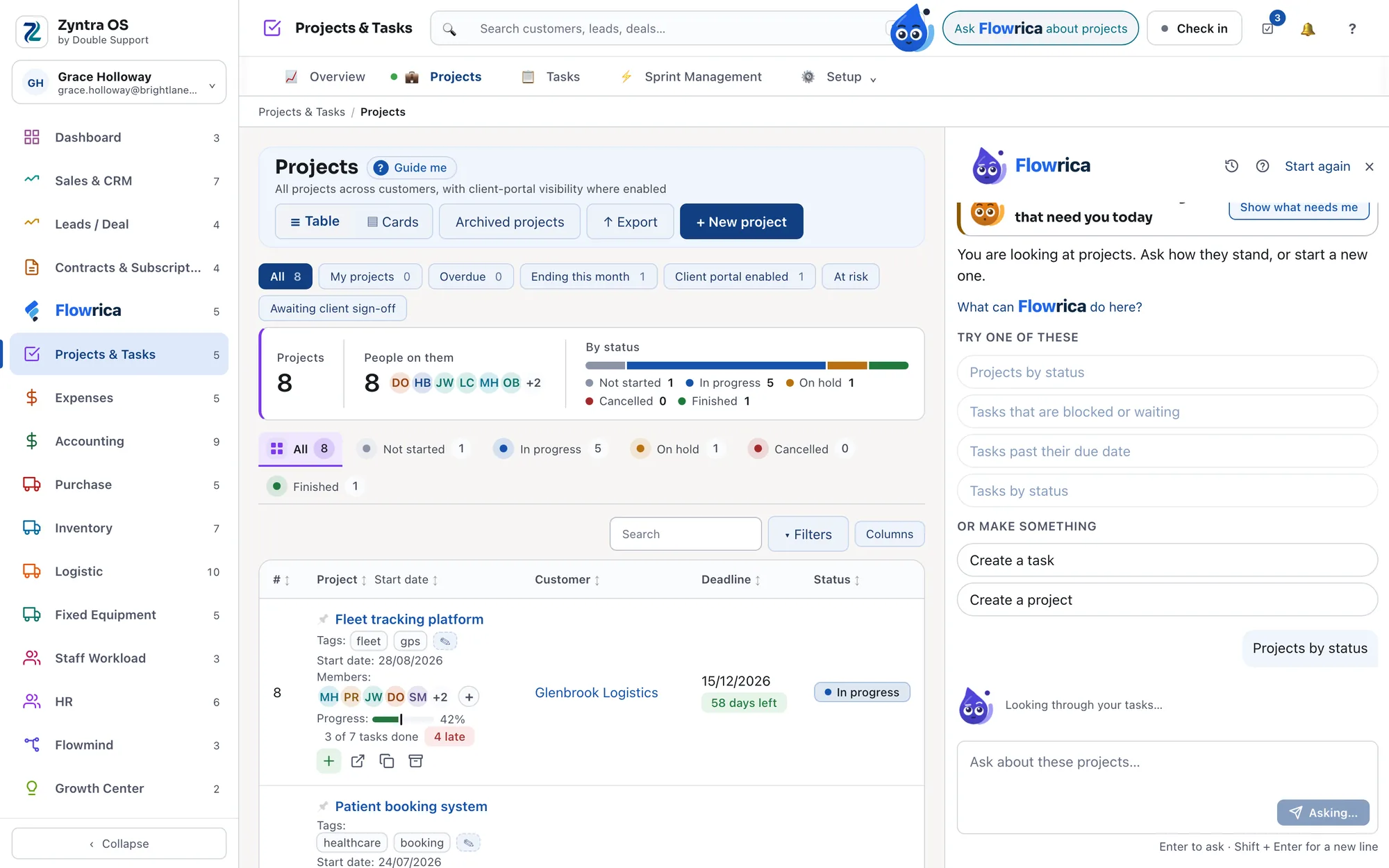Screen dimensions: 1389x868
Task: Select the In progress status tab
Action: 549,449
